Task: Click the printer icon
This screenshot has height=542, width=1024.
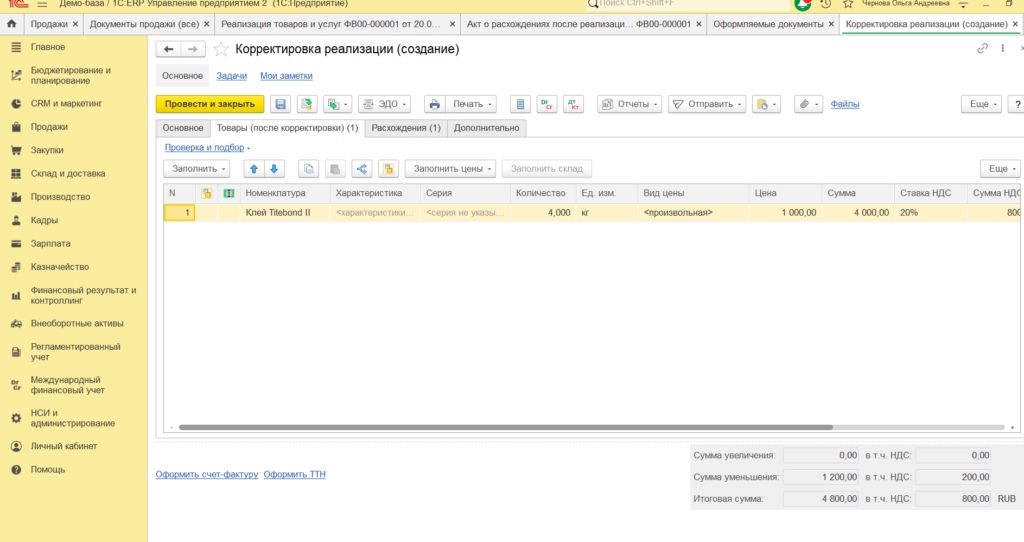Action: click(434, 104)
